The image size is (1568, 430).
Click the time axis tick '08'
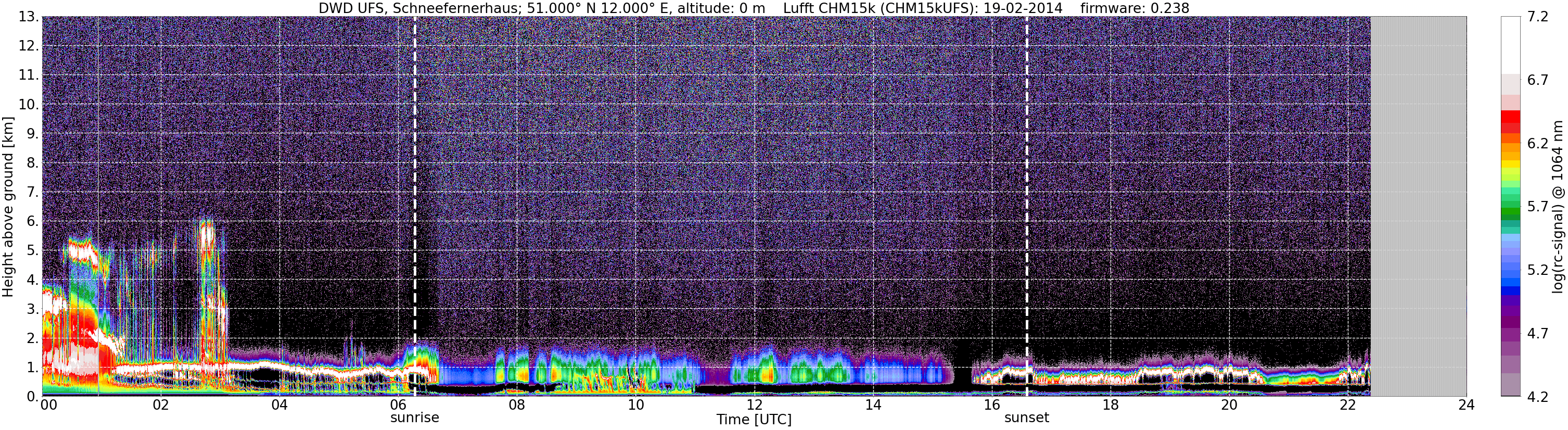coord(516,405)
